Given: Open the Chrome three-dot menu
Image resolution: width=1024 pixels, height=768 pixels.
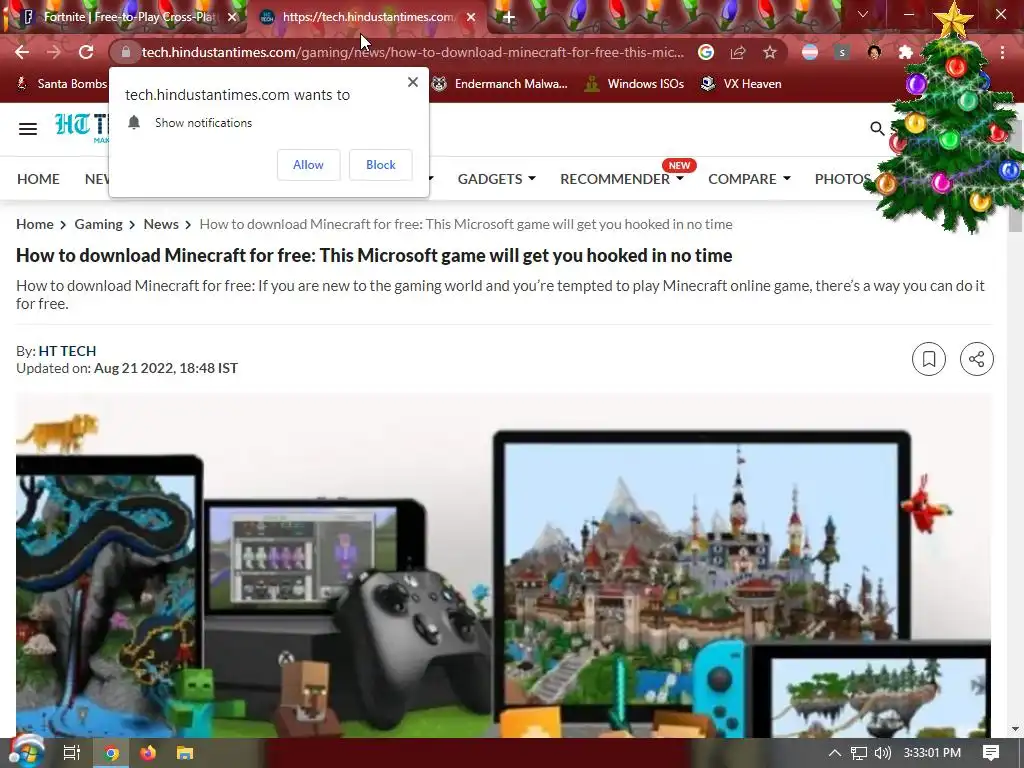Looking at the screenshot, I should click(x=1002, y=52).
